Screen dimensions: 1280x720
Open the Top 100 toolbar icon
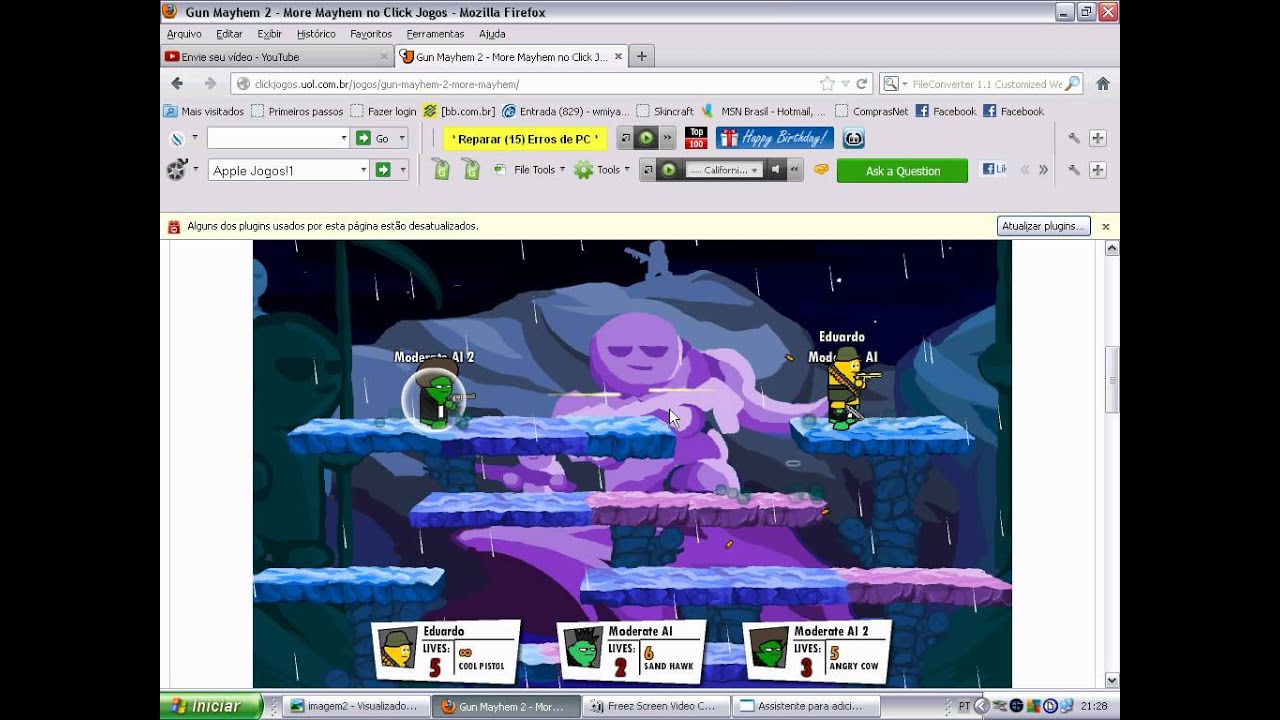696,139
